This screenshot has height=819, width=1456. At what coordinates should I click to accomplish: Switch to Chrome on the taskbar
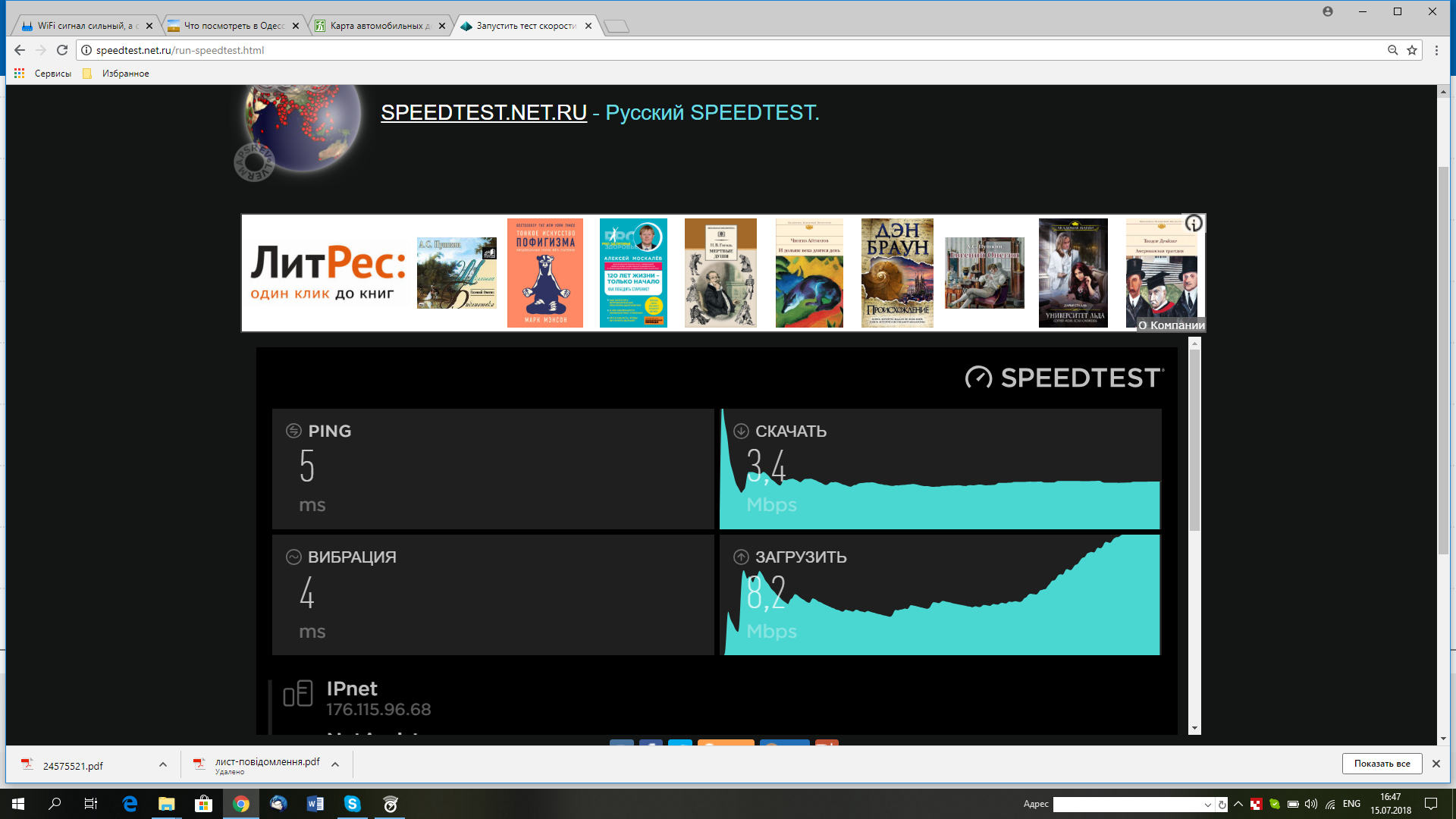pos(240,804)
